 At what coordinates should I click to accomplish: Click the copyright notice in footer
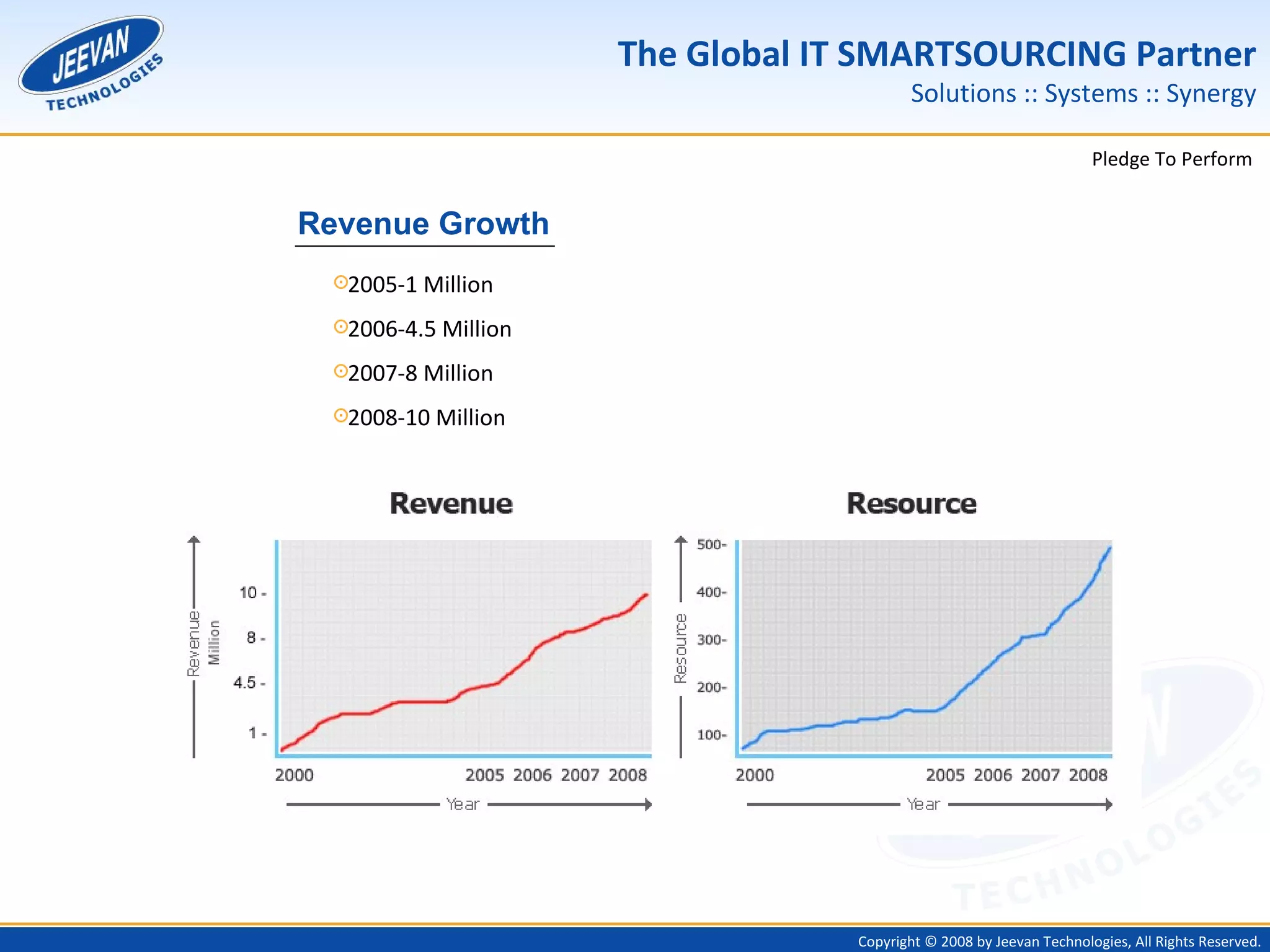pyautogui.click(x=1059, y=941)
